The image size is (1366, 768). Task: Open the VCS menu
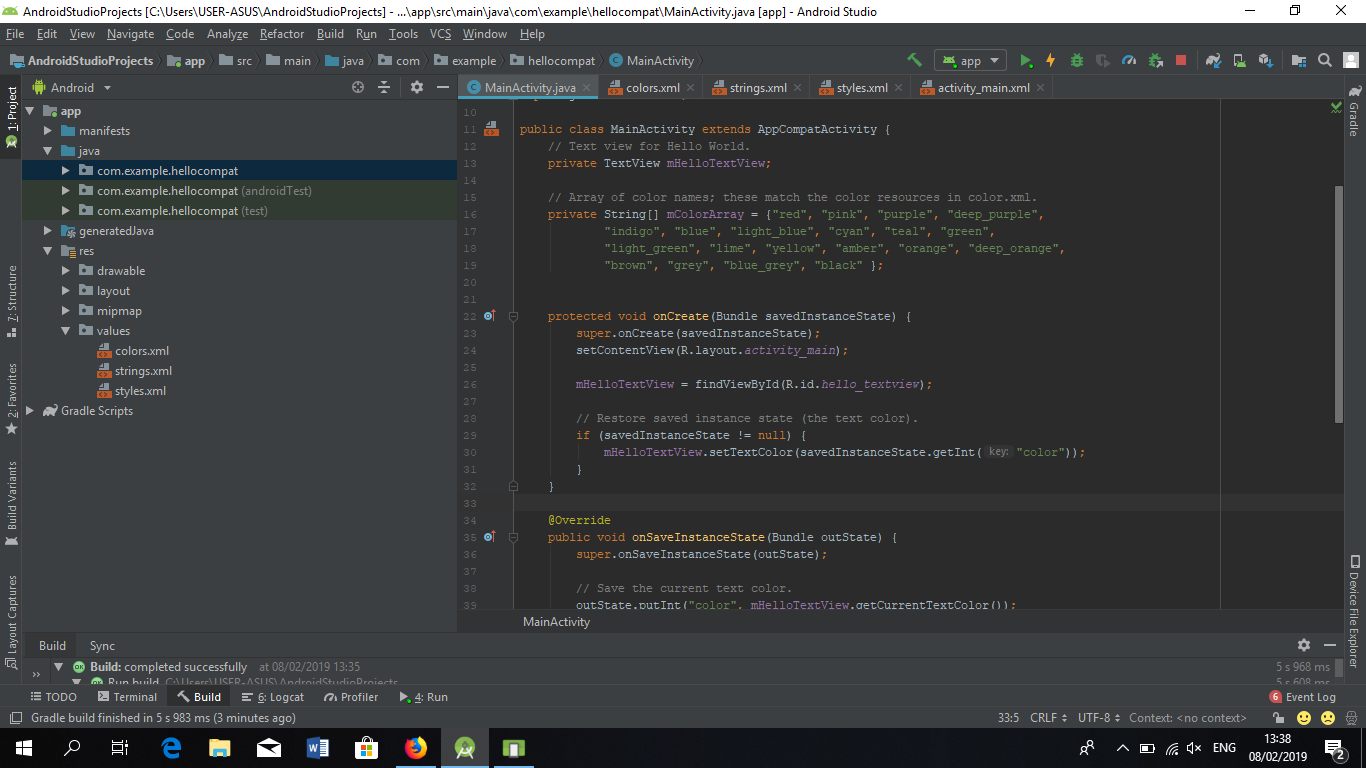(x=440, y=33)
